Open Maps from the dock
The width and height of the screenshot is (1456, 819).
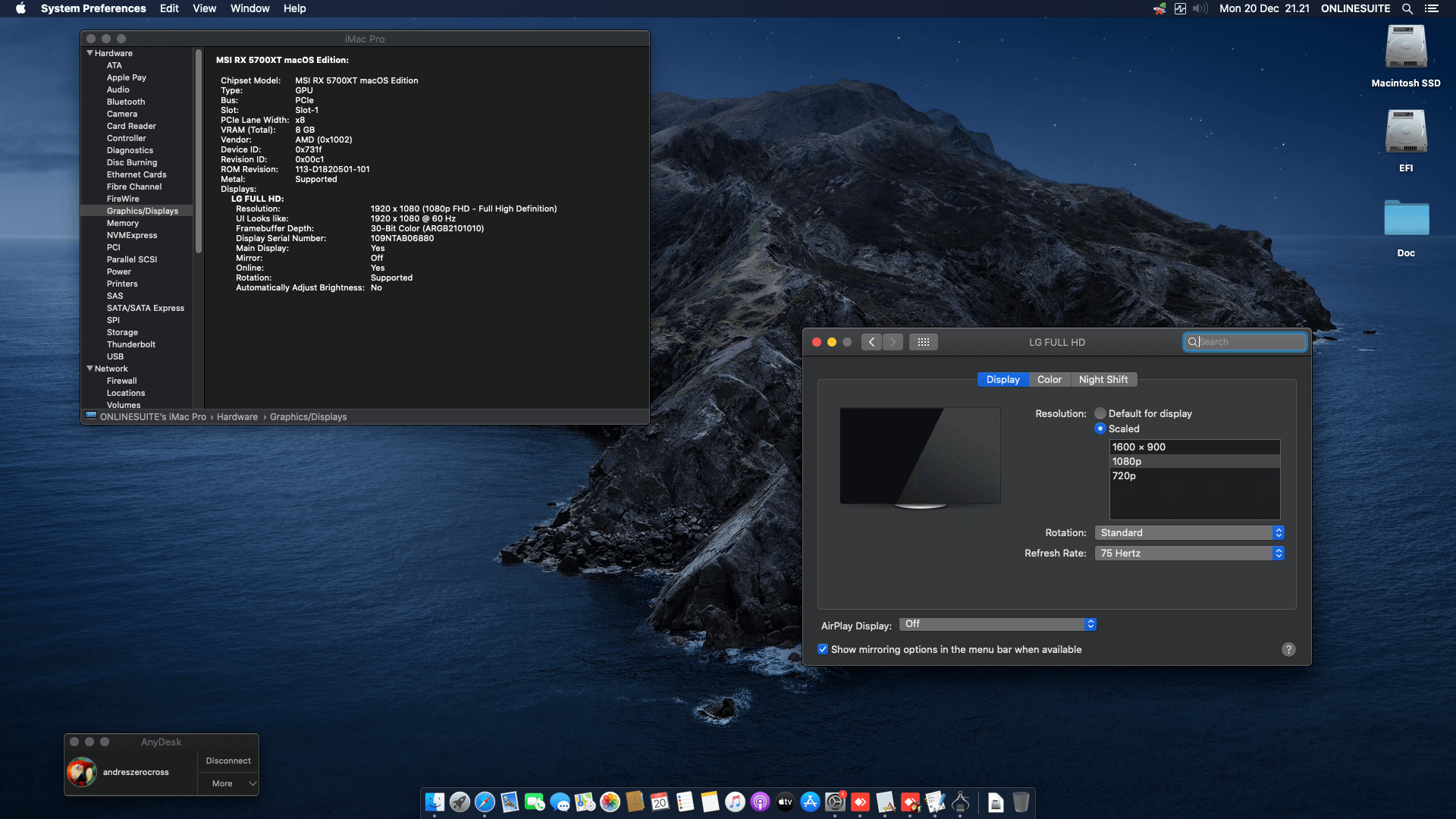[x=585, y=802]
